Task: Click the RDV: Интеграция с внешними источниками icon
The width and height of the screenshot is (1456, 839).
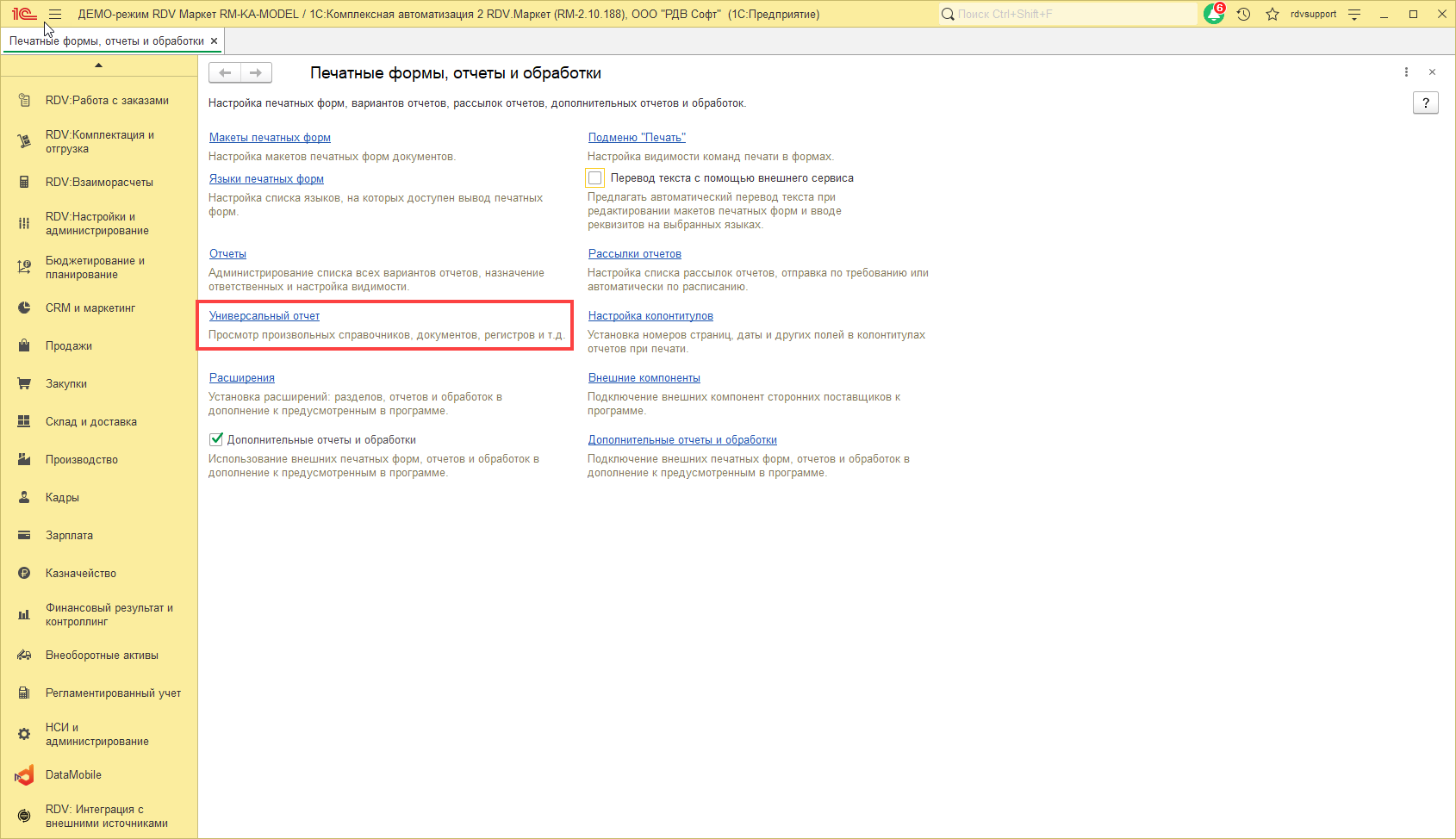Action: [24, 817]
